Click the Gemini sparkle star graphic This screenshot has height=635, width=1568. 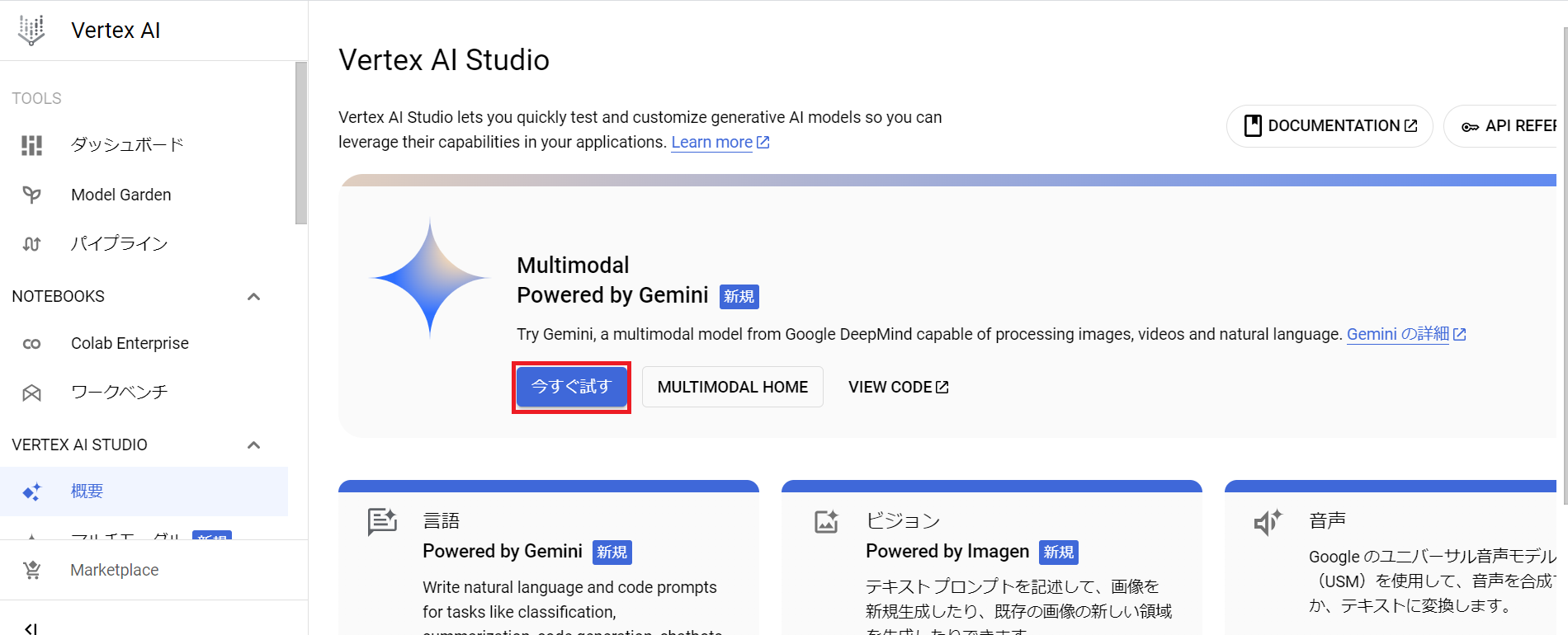tap(430, 278)
